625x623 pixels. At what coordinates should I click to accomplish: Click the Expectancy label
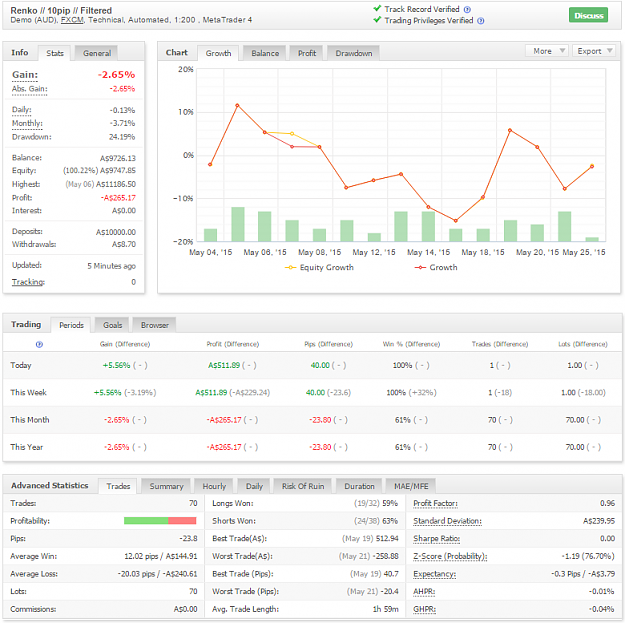click(x=434, y=574)
